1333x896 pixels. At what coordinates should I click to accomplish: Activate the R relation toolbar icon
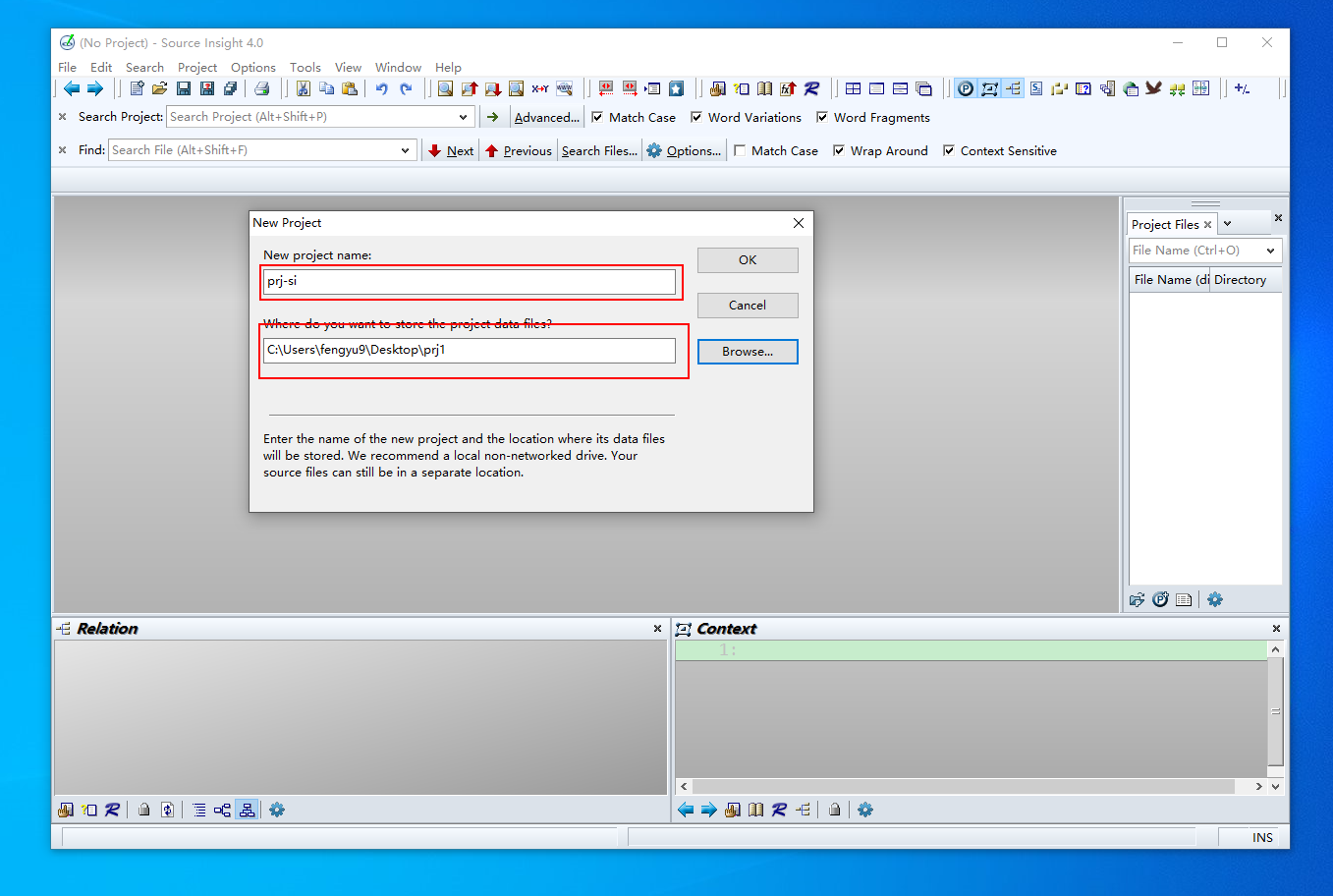(x=810, y=88)
